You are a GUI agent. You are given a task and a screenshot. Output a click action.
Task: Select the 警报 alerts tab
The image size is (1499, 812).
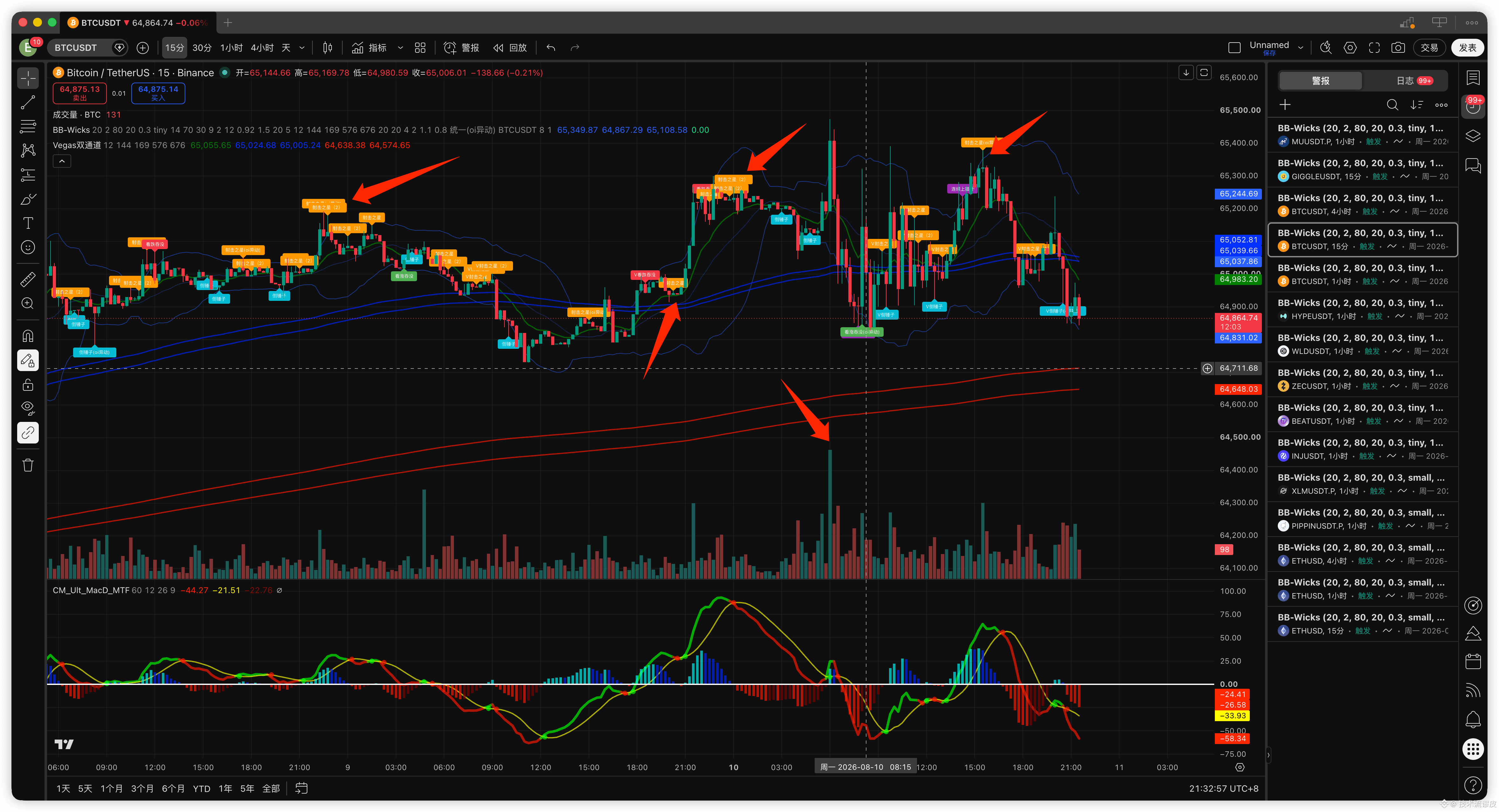pos(1320,81)
